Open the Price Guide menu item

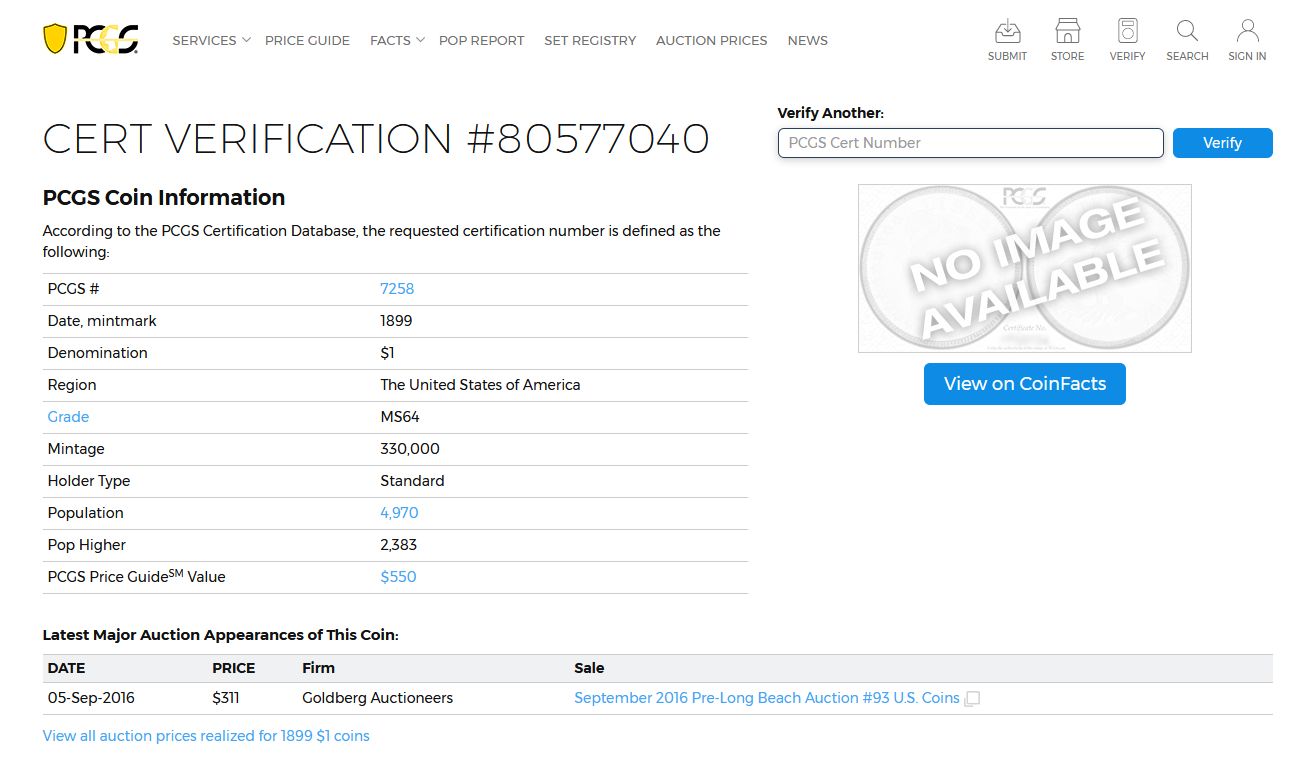coord(307,41)
